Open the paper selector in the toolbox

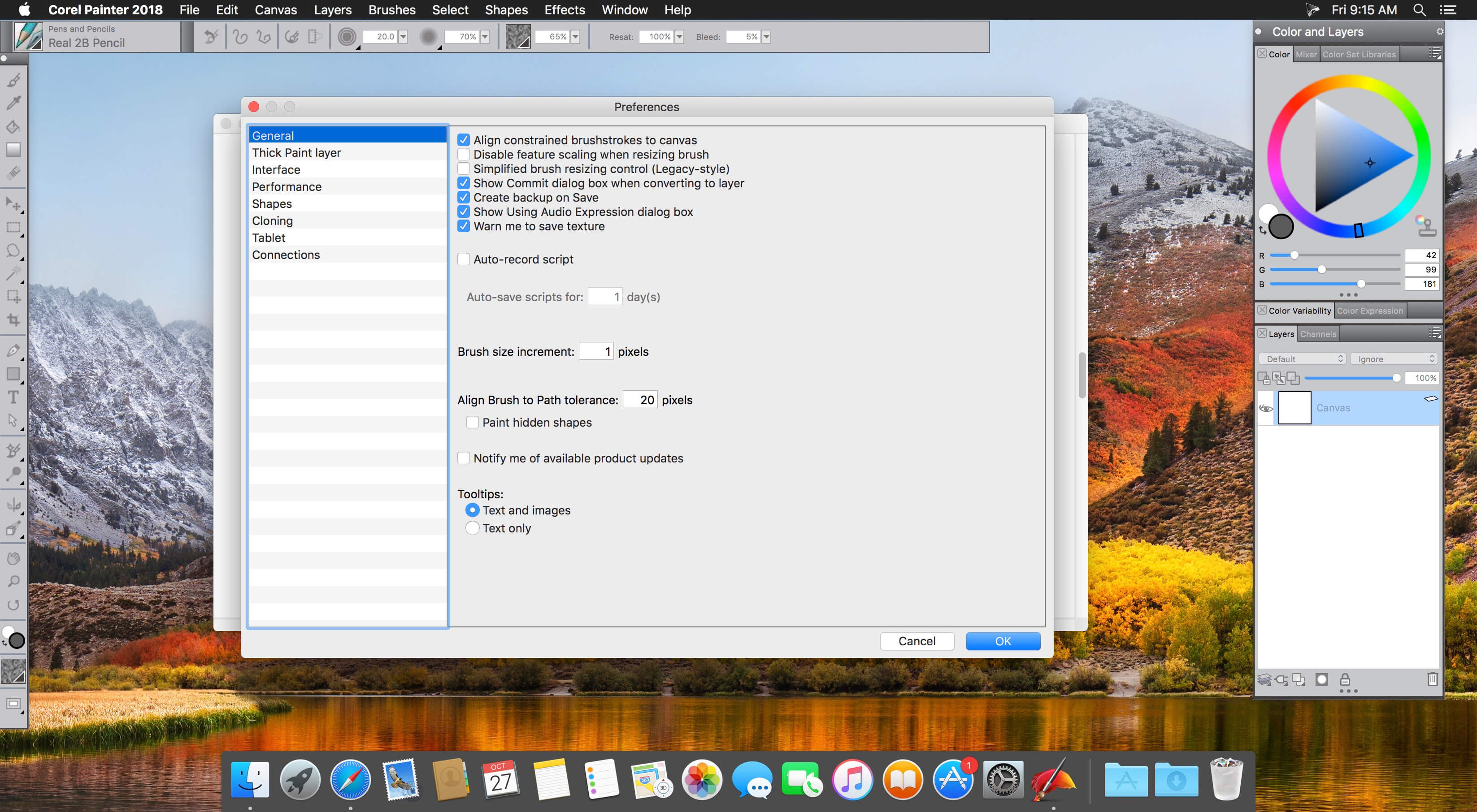[13, 671]
